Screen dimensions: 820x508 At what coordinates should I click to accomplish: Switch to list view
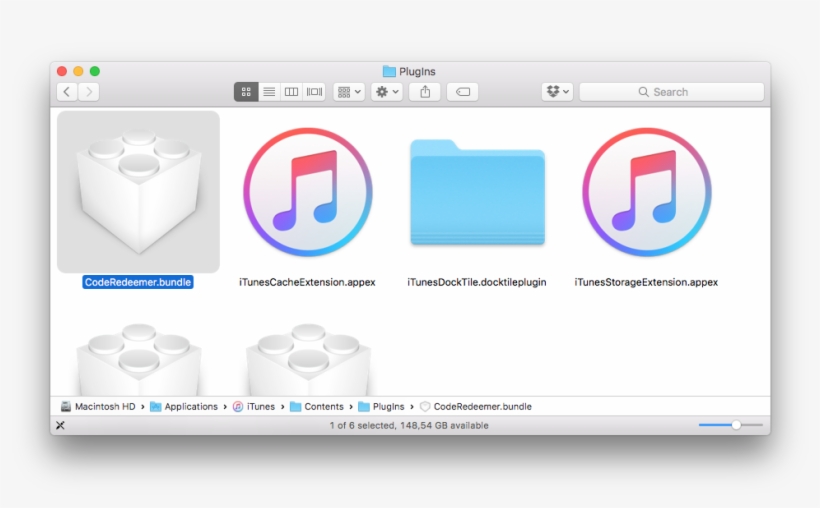pos(269,92)
